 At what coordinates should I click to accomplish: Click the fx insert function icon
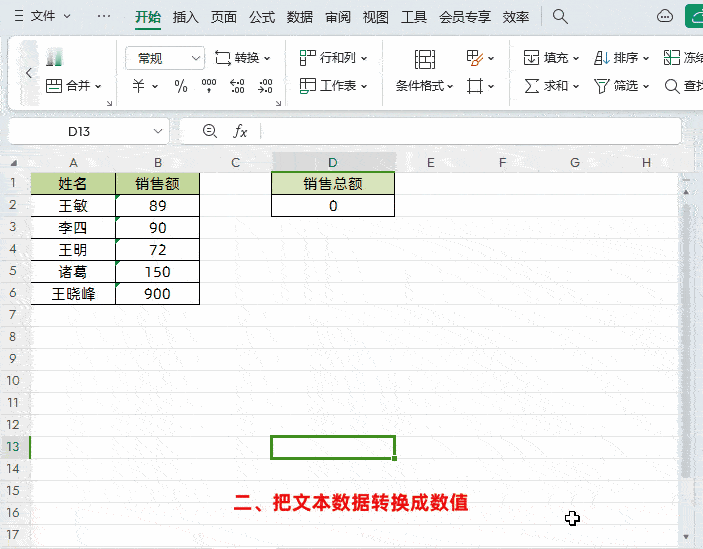coord(240,131)
